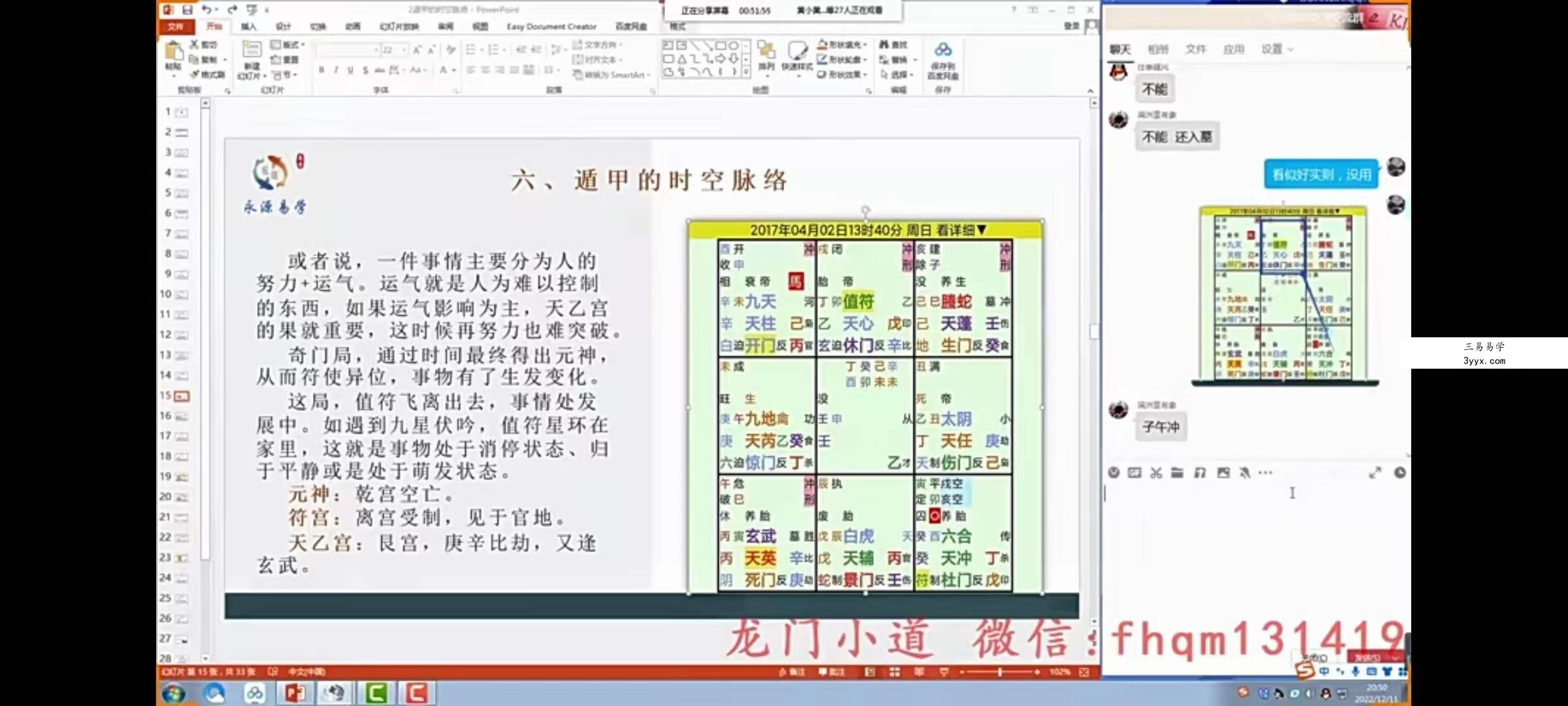Image resolution: width=1568 pixels, height=706 pixels.
Task: Decrease the font size
Action: click(x=431, y=50)
